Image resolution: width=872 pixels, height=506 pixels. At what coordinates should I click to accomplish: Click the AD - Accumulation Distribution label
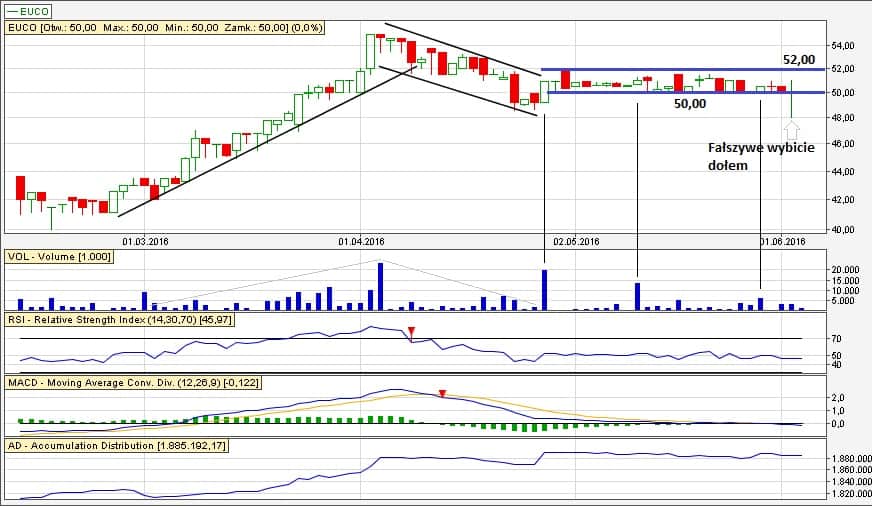(117, 445)
